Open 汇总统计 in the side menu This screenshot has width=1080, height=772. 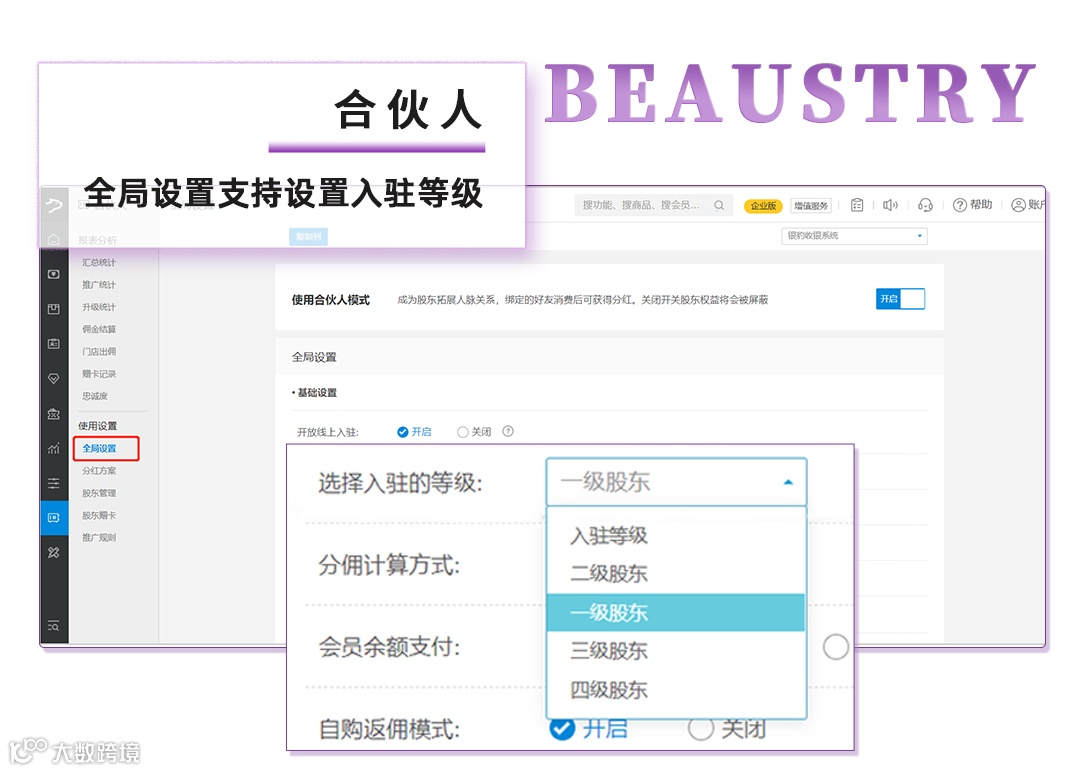click(98, 262)
